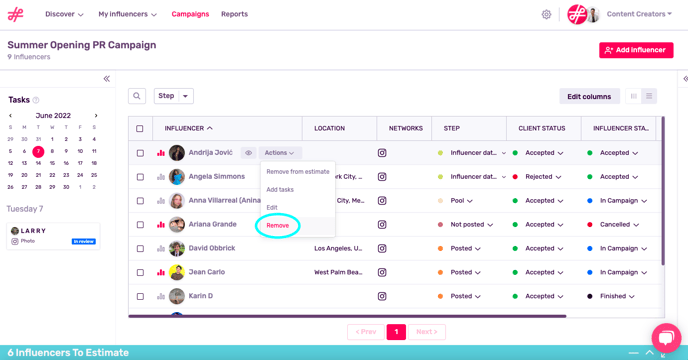Open the chat bubble widget
This screenshot has height=360, width=688.
pos(666,338)
